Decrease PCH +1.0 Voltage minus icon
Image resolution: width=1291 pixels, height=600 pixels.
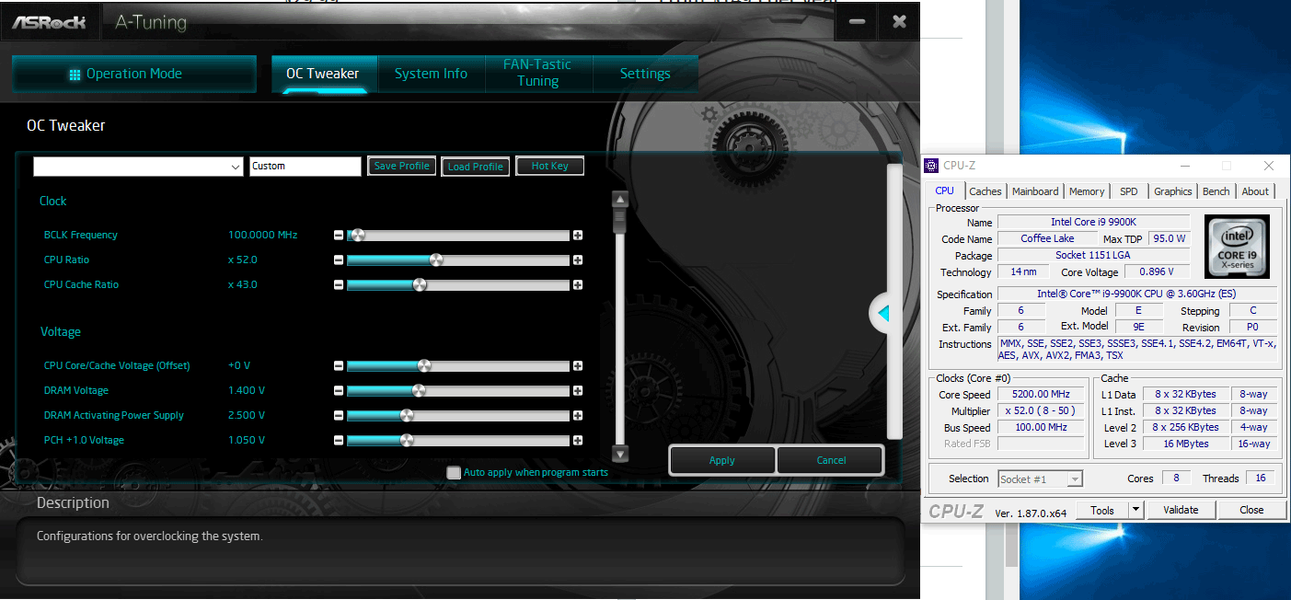pos(338,440)
